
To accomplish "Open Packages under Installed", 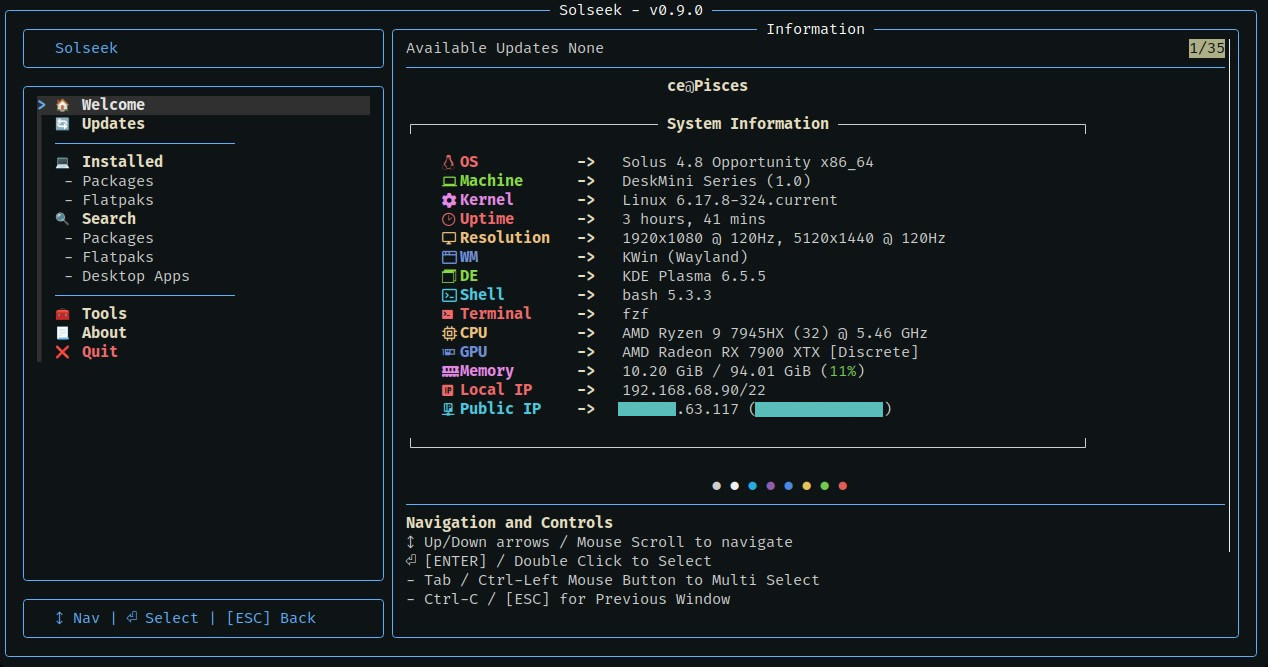I will (x=117, y=181).
